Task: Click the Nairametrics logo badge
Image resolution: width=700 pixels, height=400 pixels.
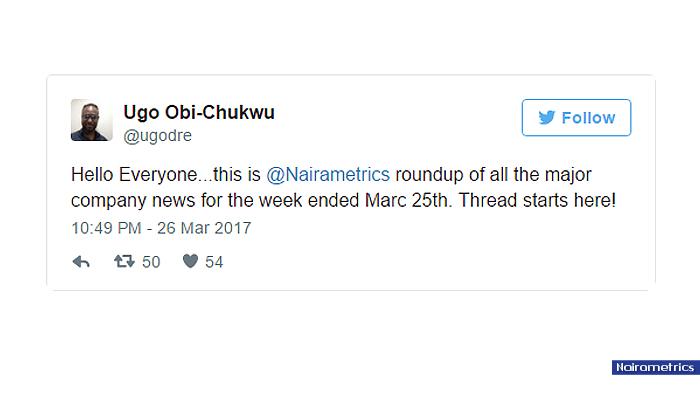Action: [x=654, y=367]
